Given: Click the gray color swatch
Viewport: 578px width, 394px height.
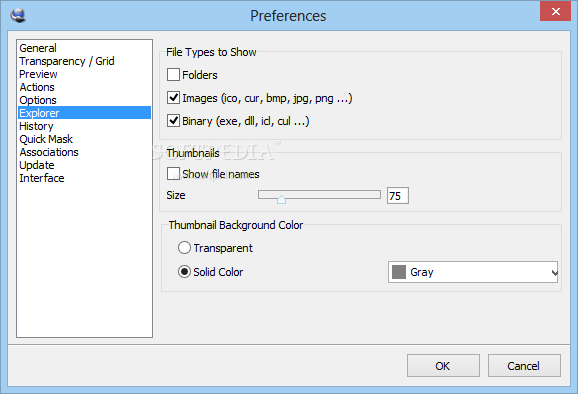Looking at the screenshot, I should click(x=399, y=272).
